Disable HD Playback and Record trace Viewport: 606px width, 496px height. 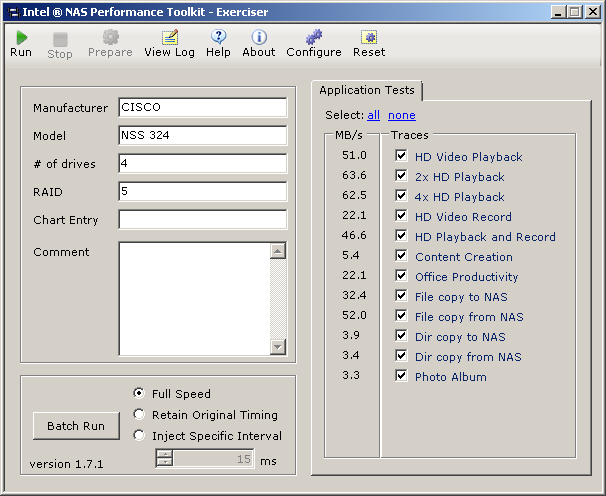coord(401,236)
